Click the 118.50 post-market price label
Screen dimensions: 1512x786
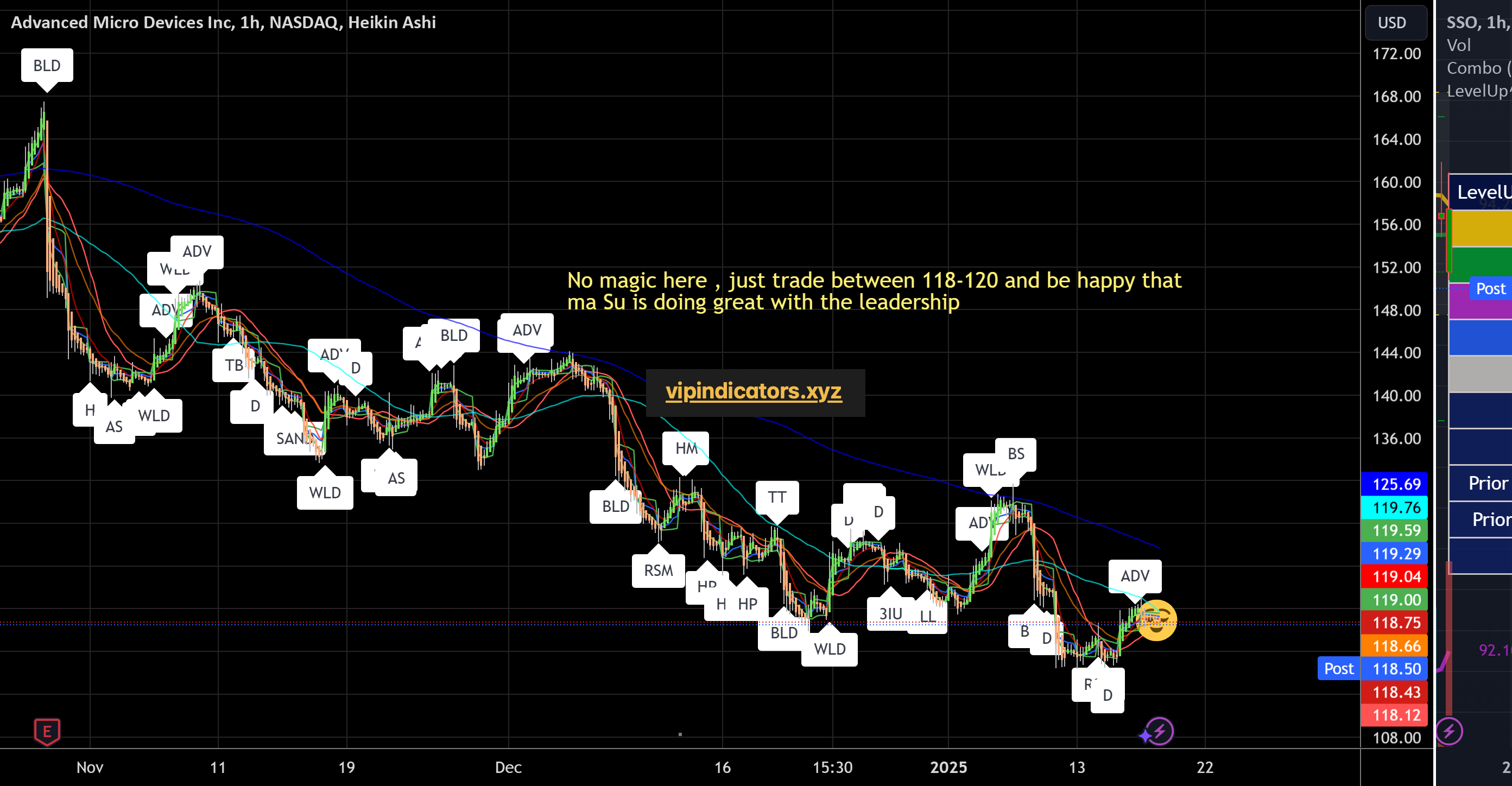1395,669
